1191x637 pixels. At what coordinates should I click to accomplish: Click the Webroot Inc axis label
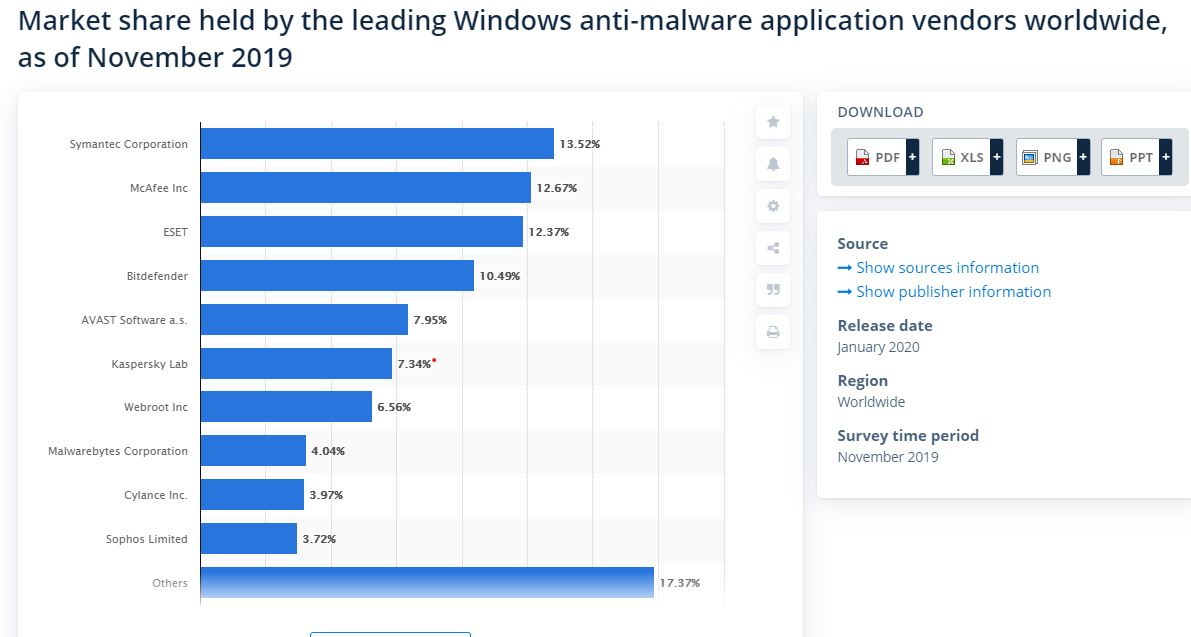pos(156,408)
